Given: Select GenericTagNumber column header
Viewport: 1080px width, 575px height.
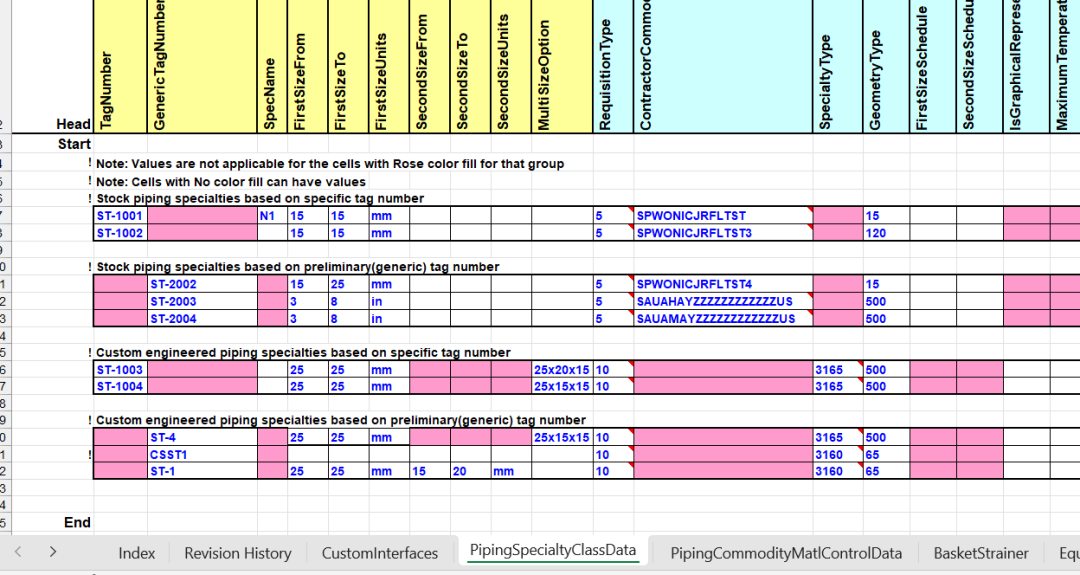Looking at the screenshot, I should point(202,66).
